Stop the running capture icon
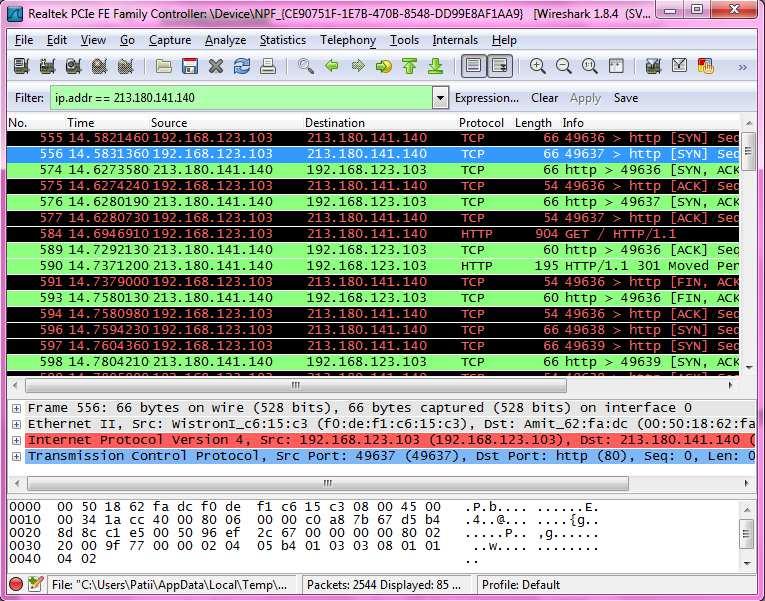 (100, 66)
